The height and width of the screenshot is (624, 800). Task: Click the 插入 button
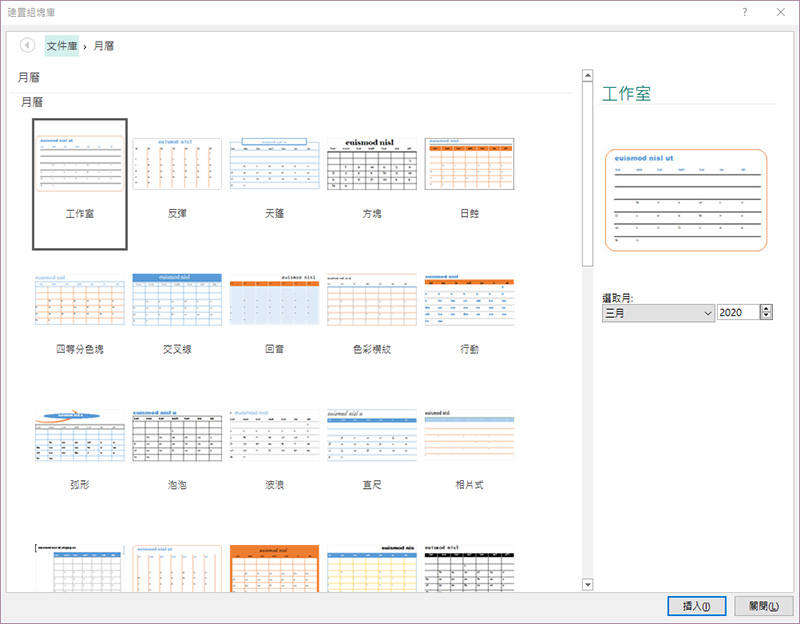(x=696, y=606)
